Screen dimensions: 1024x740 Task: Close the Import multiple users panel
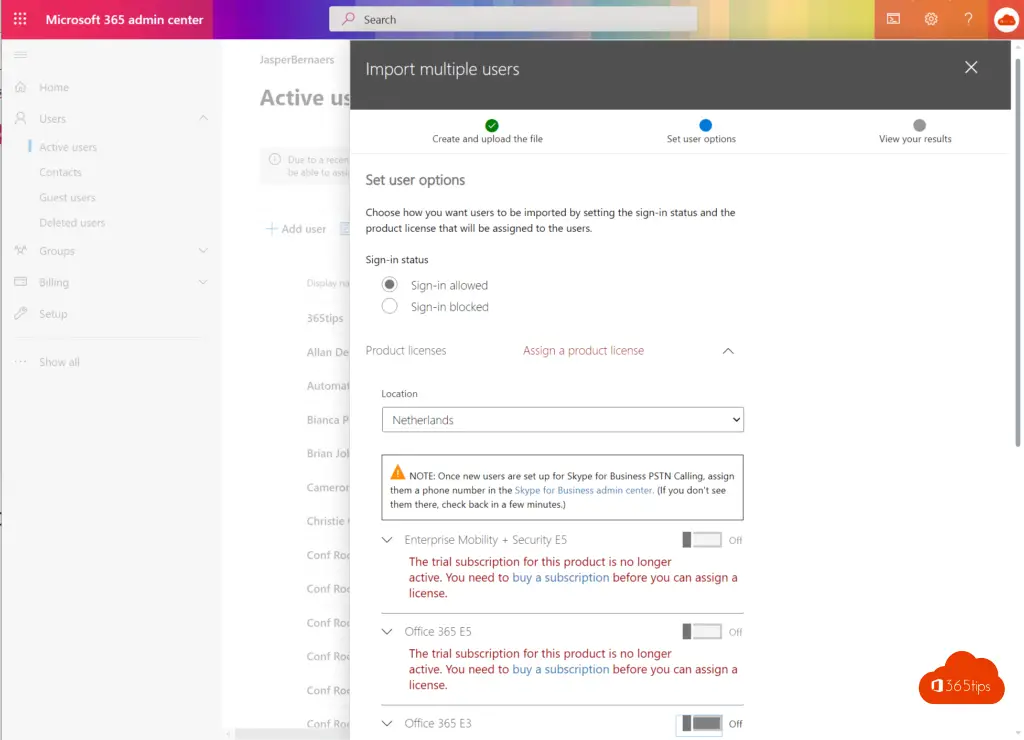[971, 67]
